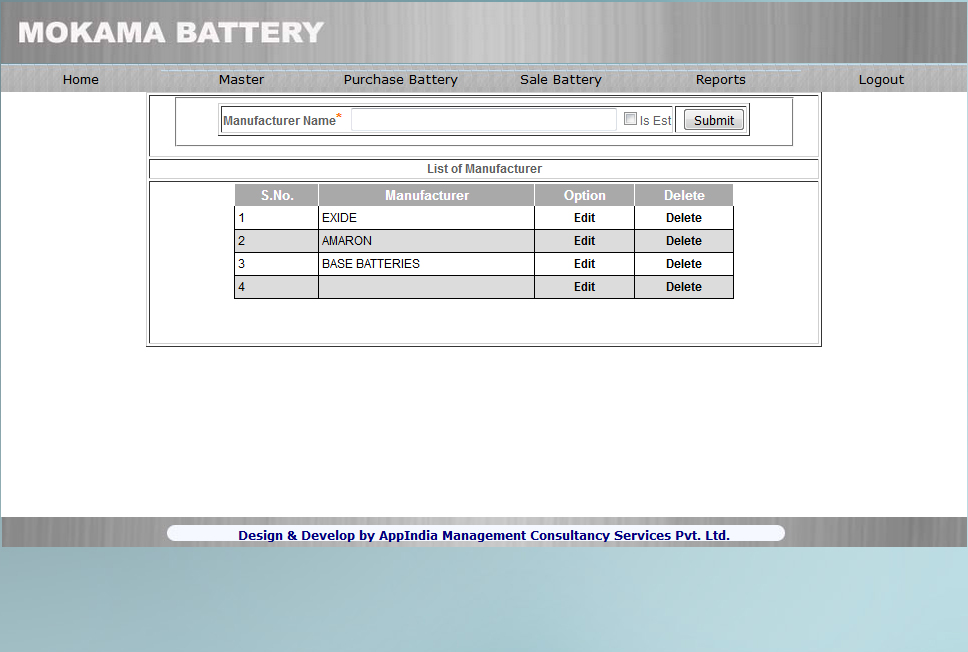968x652 pixels.
Task: Delete the AMARON manufacturer row
Action: [683, 241]
